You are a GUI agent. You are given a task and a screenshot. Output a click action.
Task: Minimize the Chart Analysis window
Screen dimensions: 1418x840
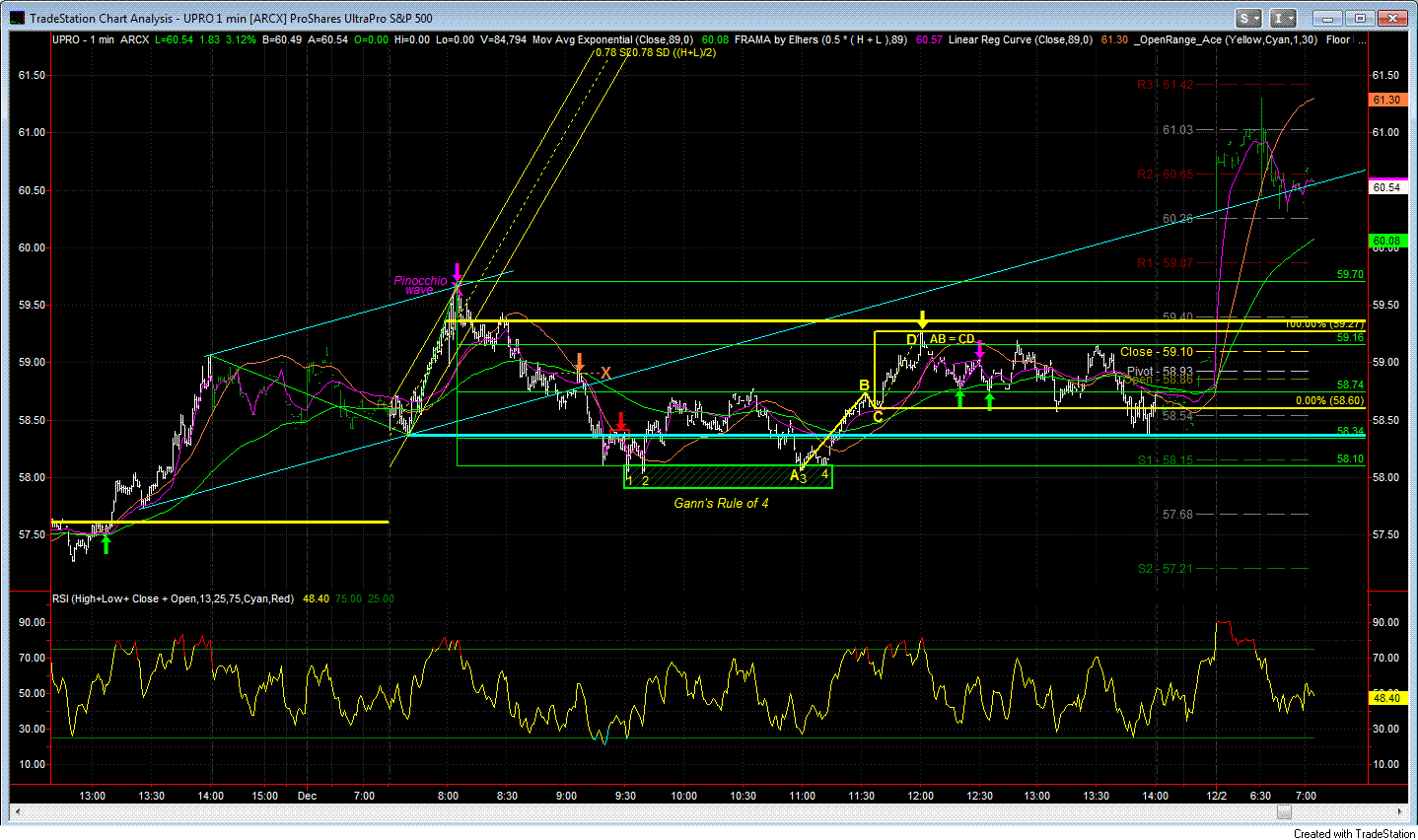click(x=1328, y=18)
